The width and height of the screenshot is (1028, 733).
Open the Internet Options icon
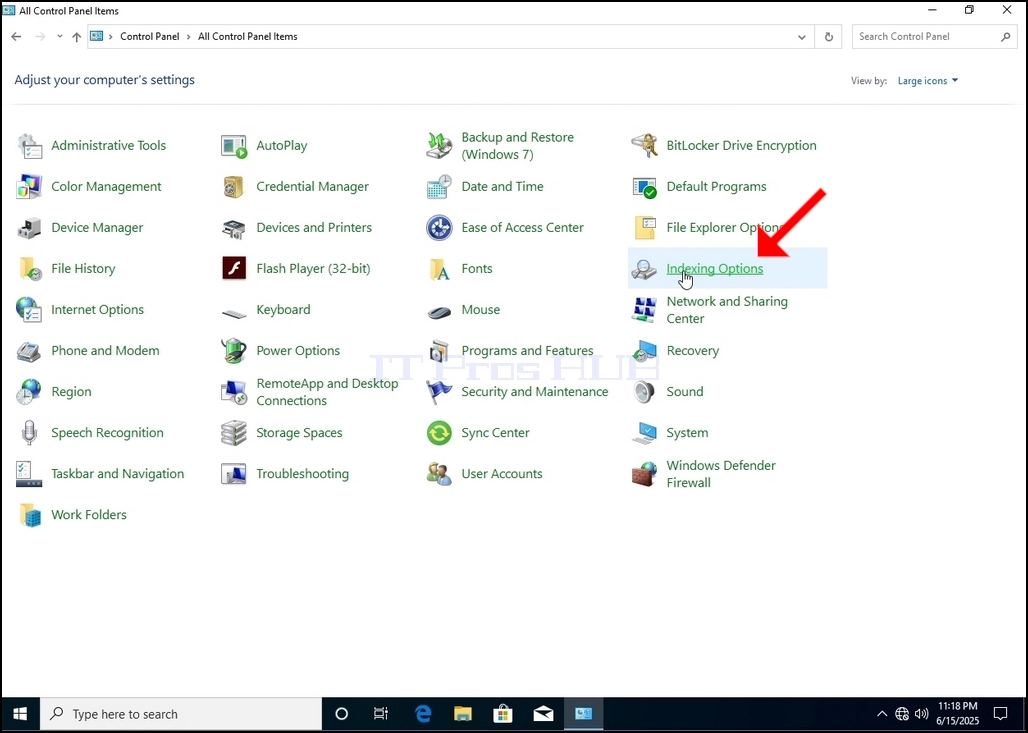tap(30, 310)
